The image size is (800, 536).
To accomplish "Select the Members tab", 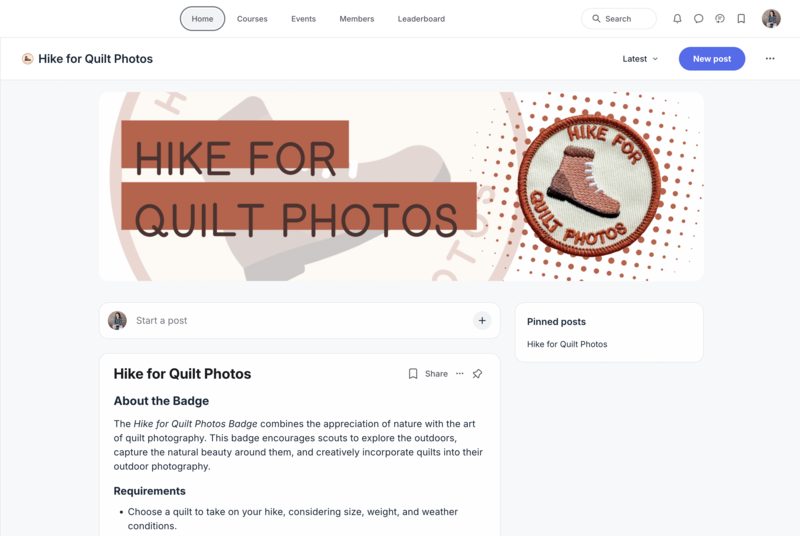I will pos(357,19).
